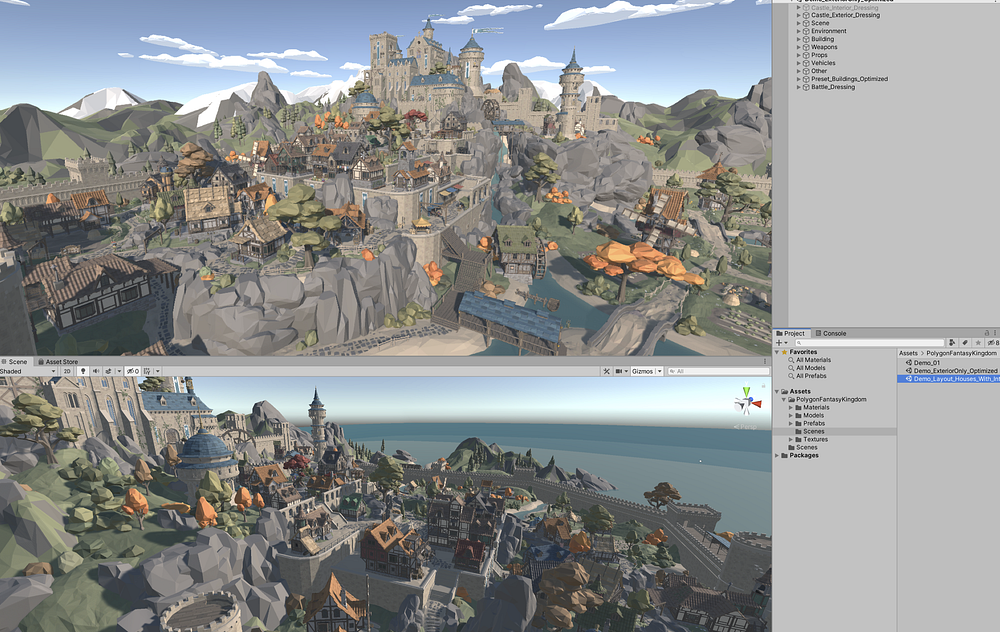
Task: Click Assets in the breadcrumb path
Action: (x=908, y=353)
